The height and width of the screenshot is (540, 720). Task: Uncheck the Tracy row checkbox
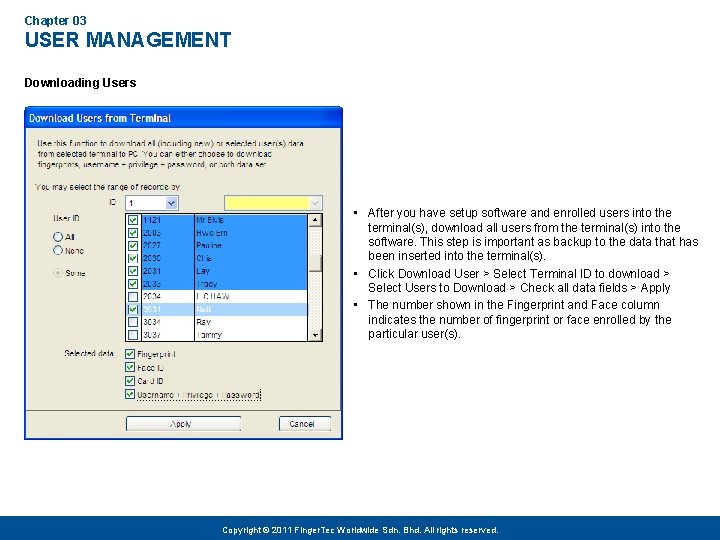pos(133,284)
